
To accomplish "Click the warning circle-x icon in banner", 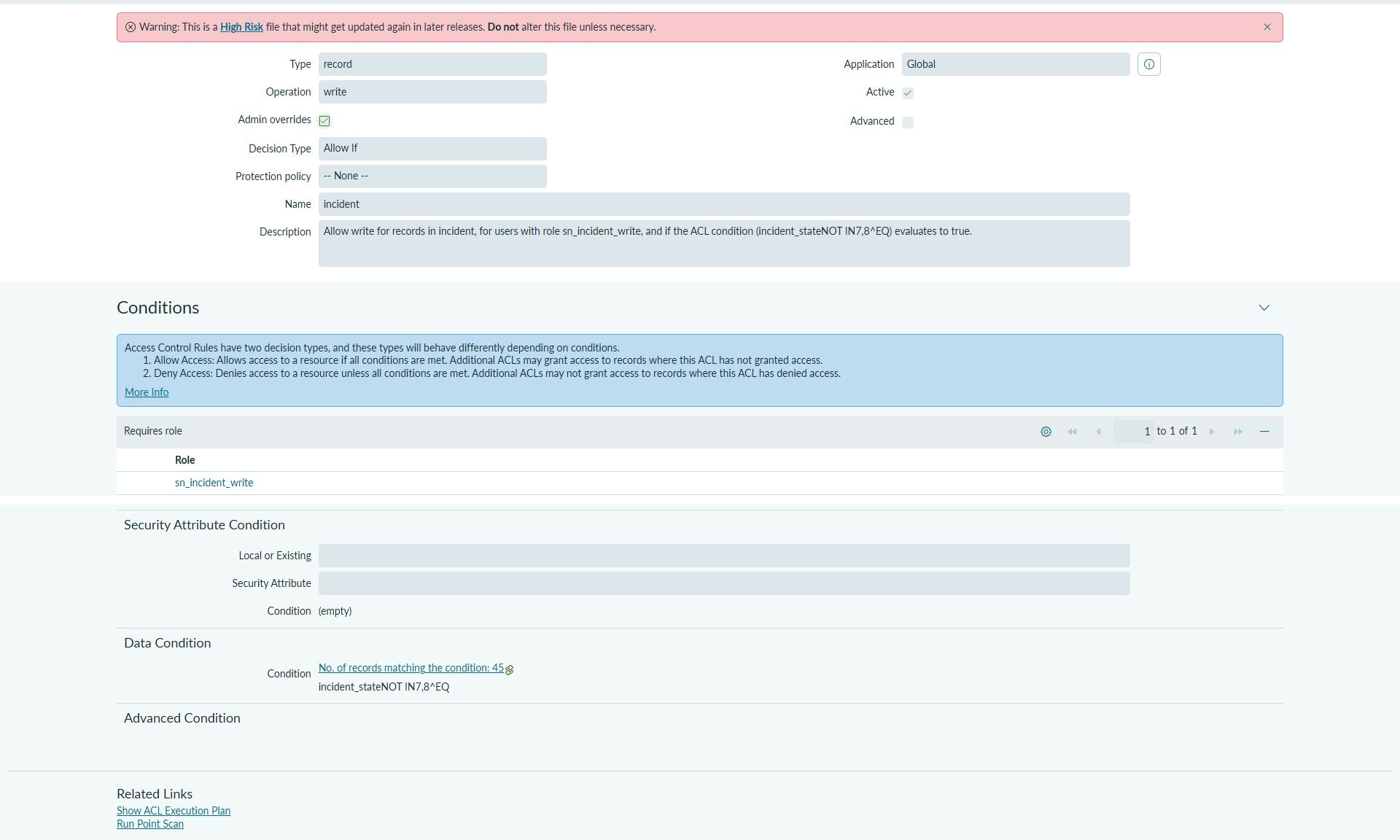I will (x=131, y=27).
